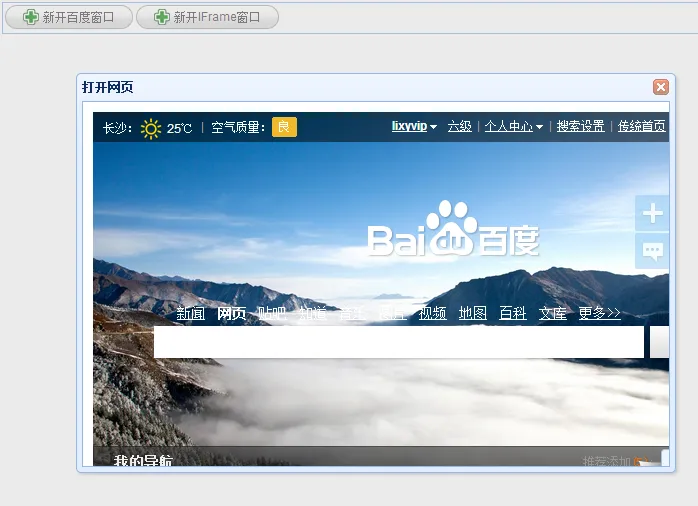Click the 新开IFrame窗口 button
The height and width of the screenshot is (506, 698).
[x=207, y=17]
